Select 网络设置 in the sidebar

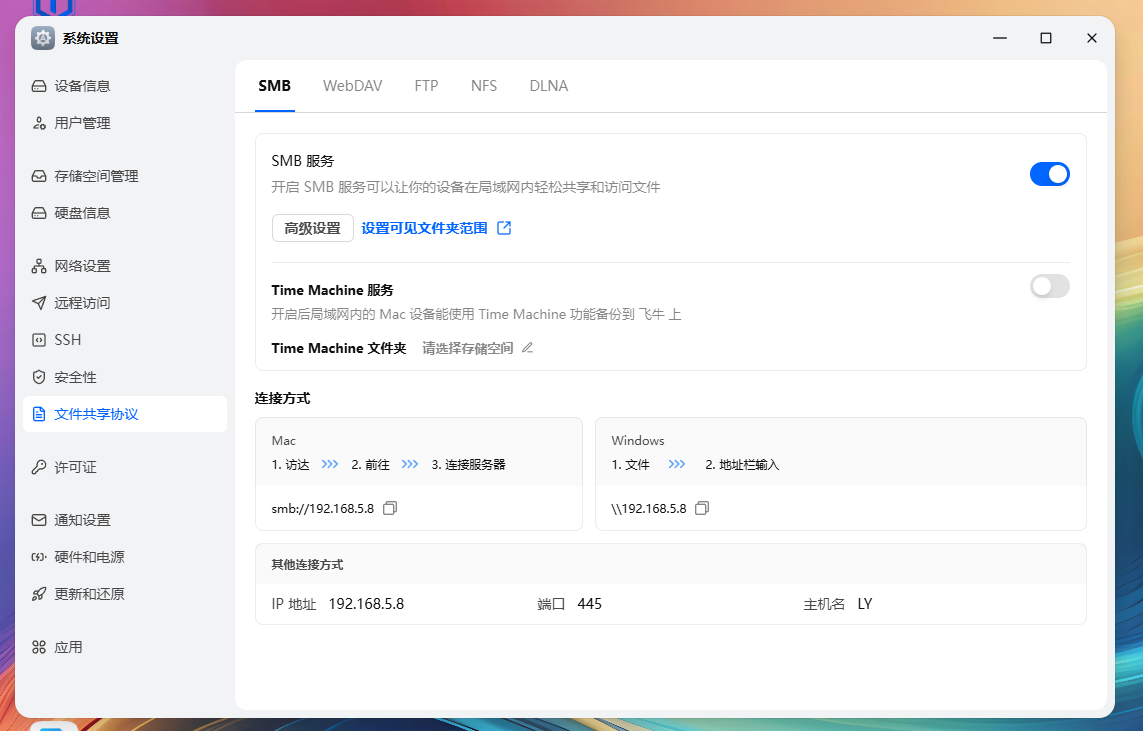[x=82, y=266]
